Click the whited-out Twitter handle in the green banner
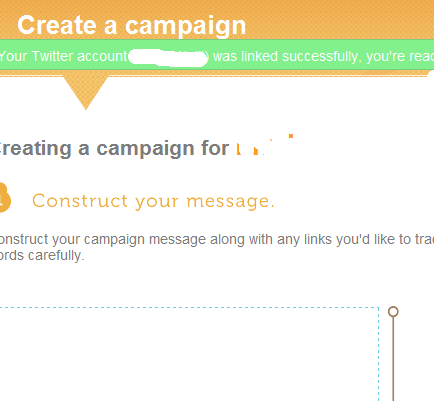Screen dimensions: 434x401 [168, 57]
